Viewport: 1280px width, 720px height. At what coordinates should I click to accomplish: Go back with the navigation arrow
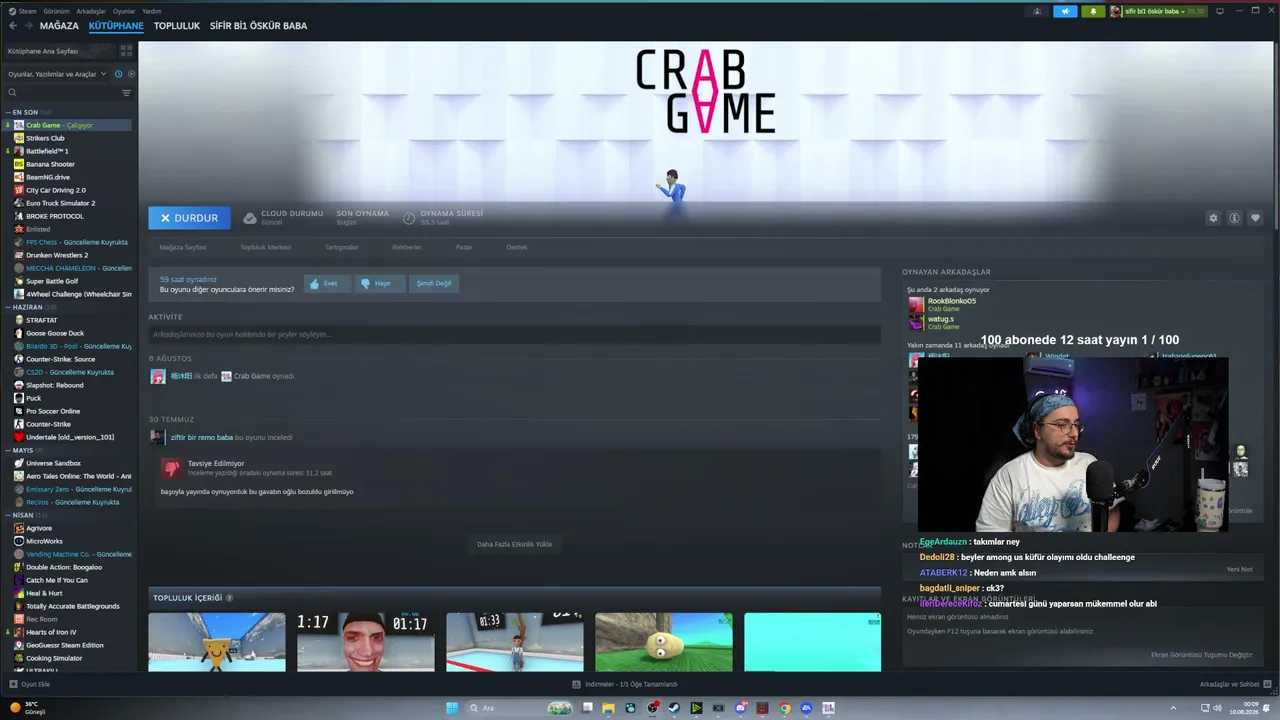coord(13,26)
